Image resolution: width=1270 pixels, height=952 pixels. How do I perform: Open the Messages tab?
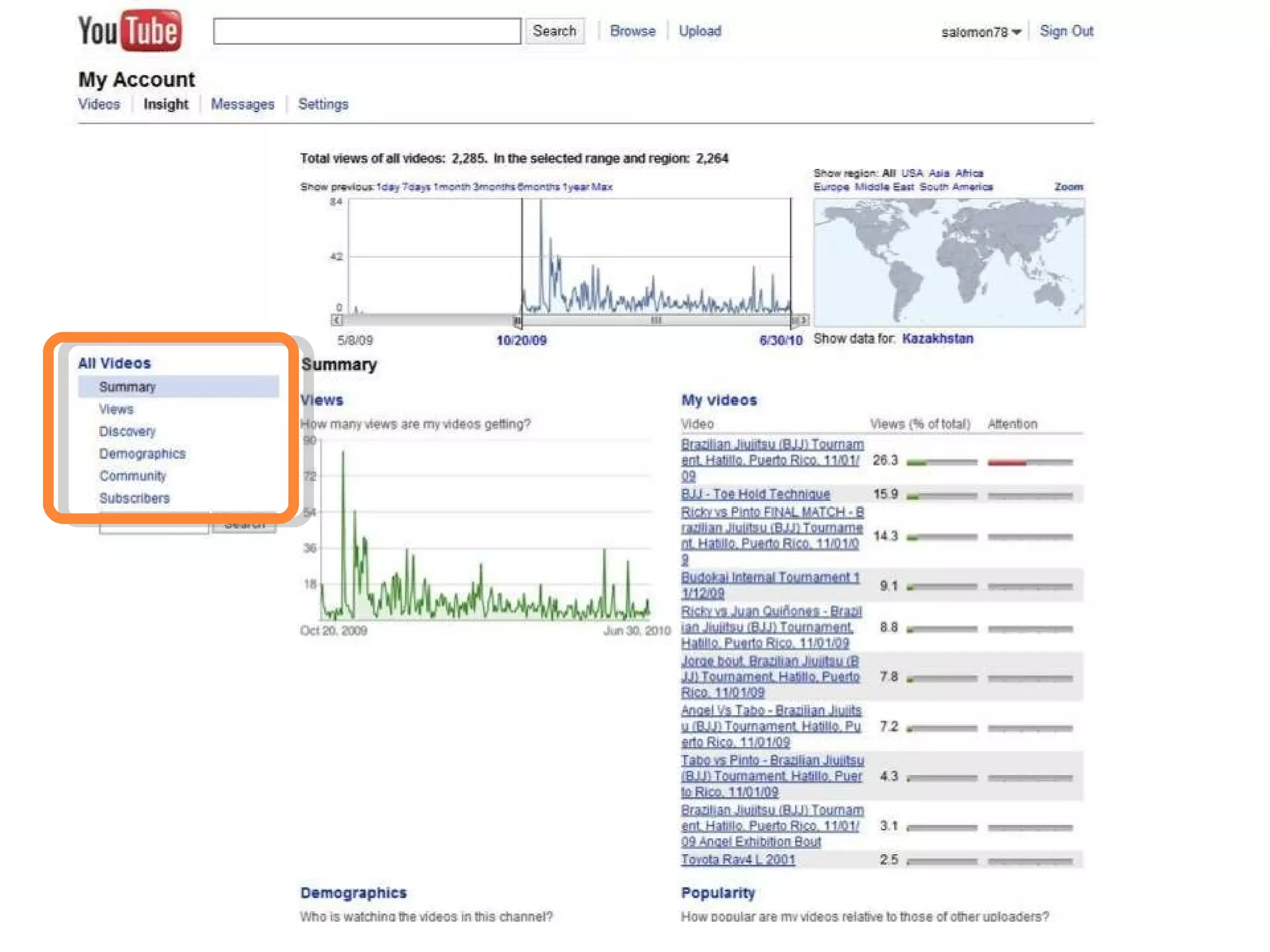point(242,104)
